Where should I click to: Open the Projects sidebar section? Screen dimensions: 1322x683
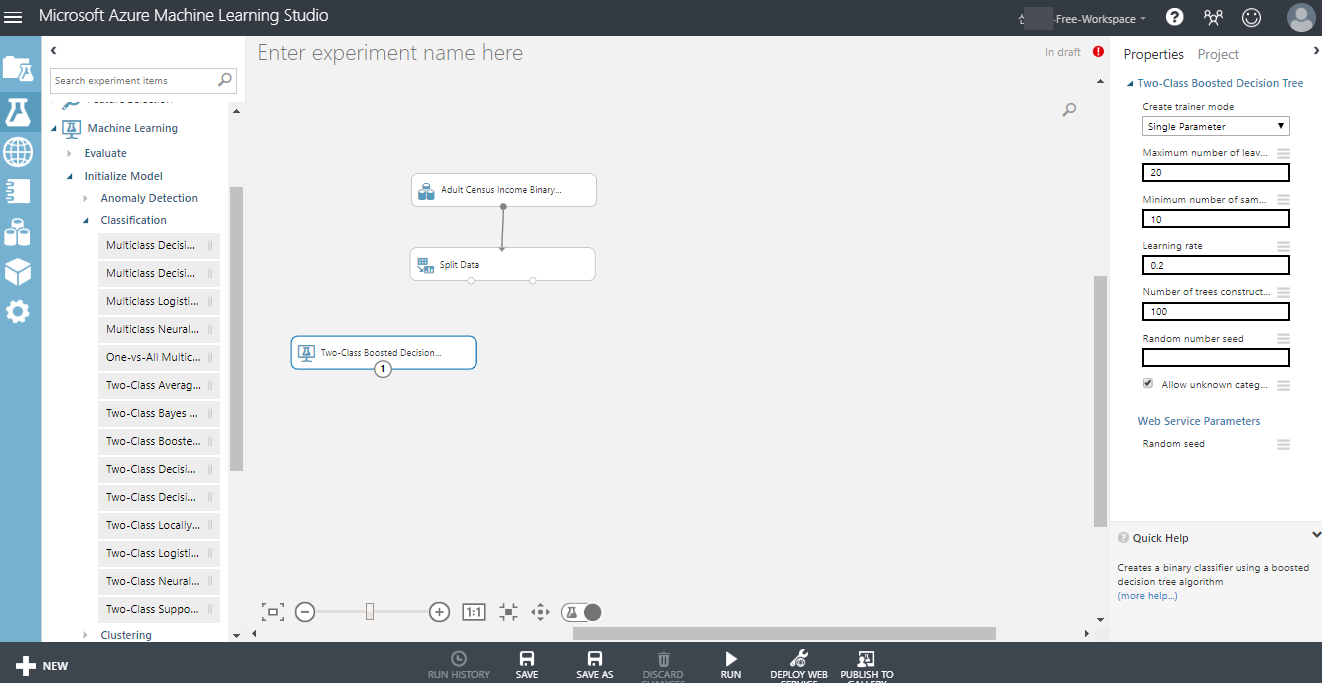tap(18, 68)
